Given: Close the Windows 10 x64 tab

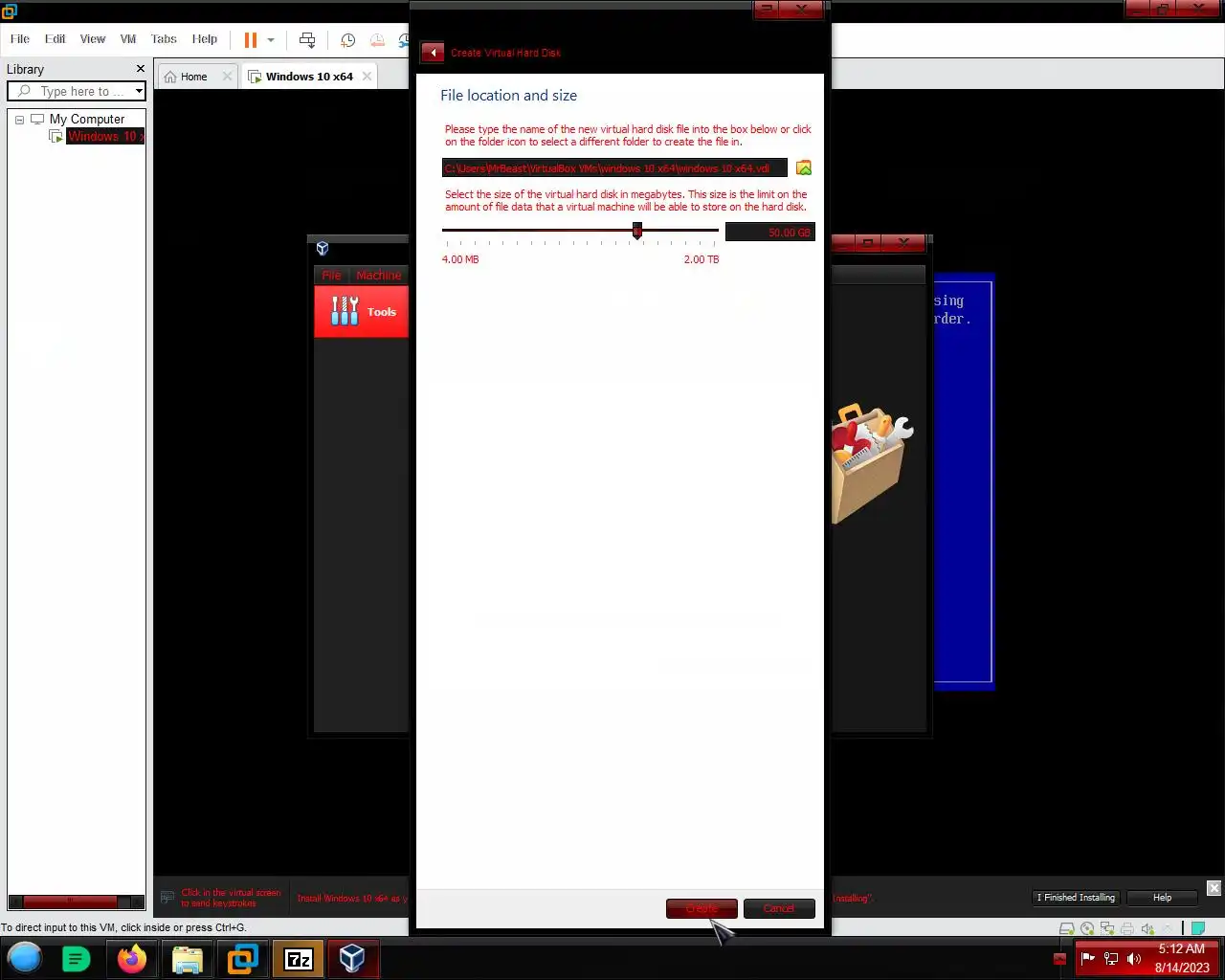Looking at the screenshot, I should coord(367,77).
